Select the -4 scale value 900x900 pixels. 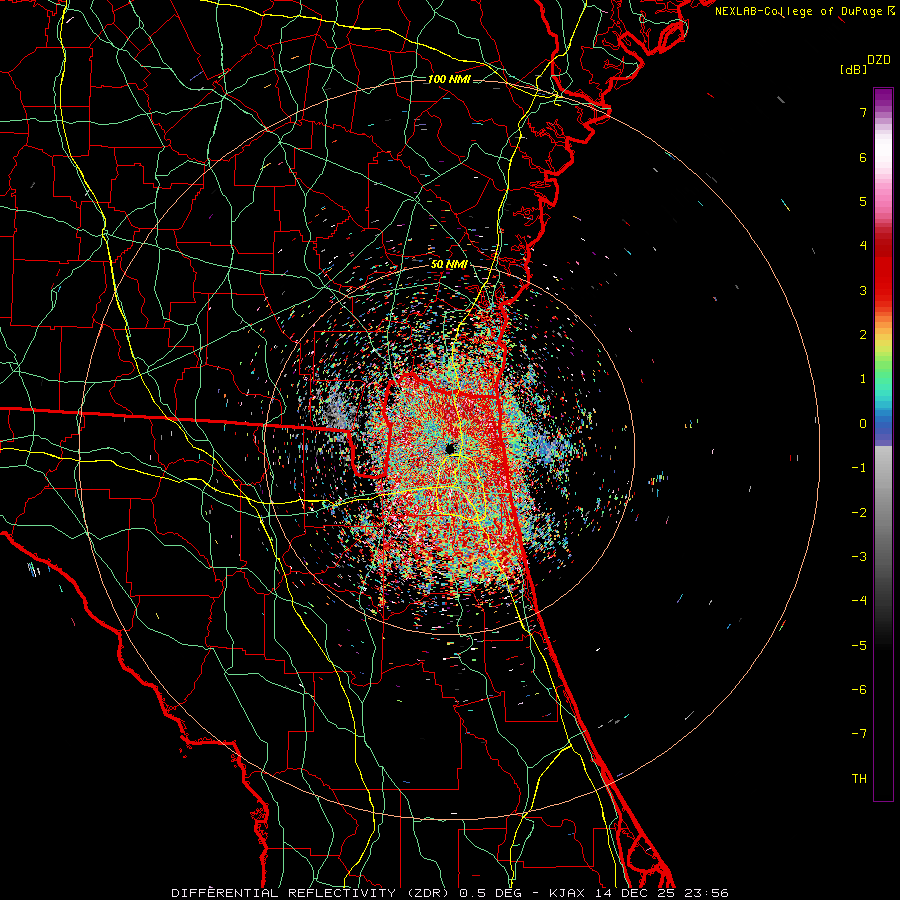[x=859, y=601]
